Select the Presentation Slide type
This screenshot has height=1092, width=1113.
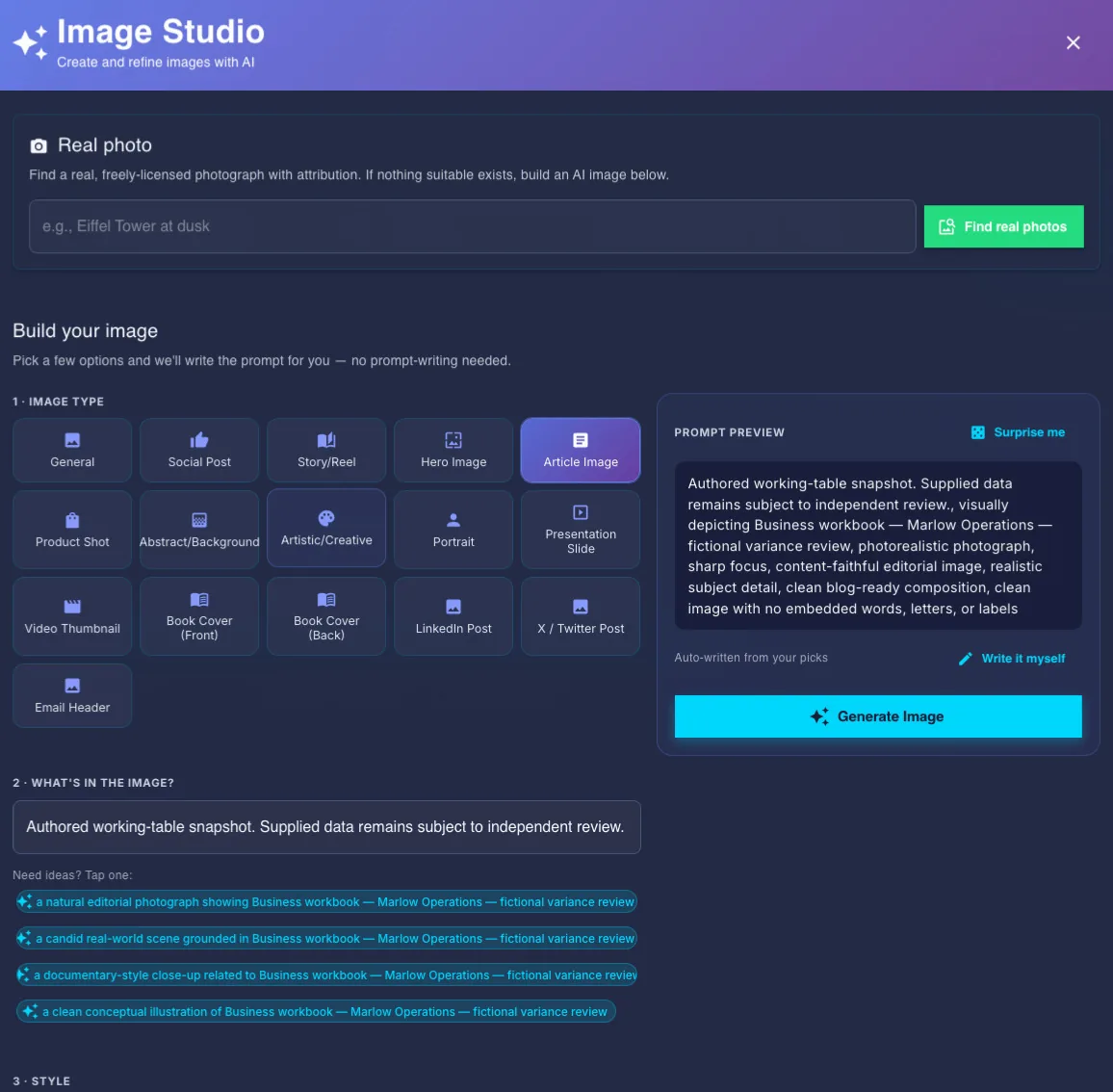pos(580,530)
